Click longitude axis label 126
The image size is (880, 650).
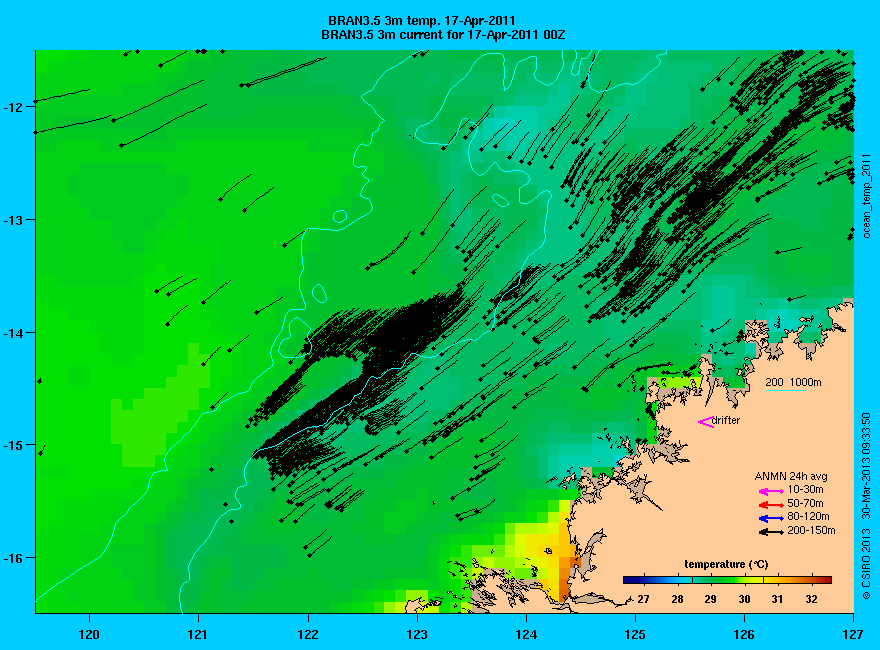pyautogui.click(x=744, y=635)
